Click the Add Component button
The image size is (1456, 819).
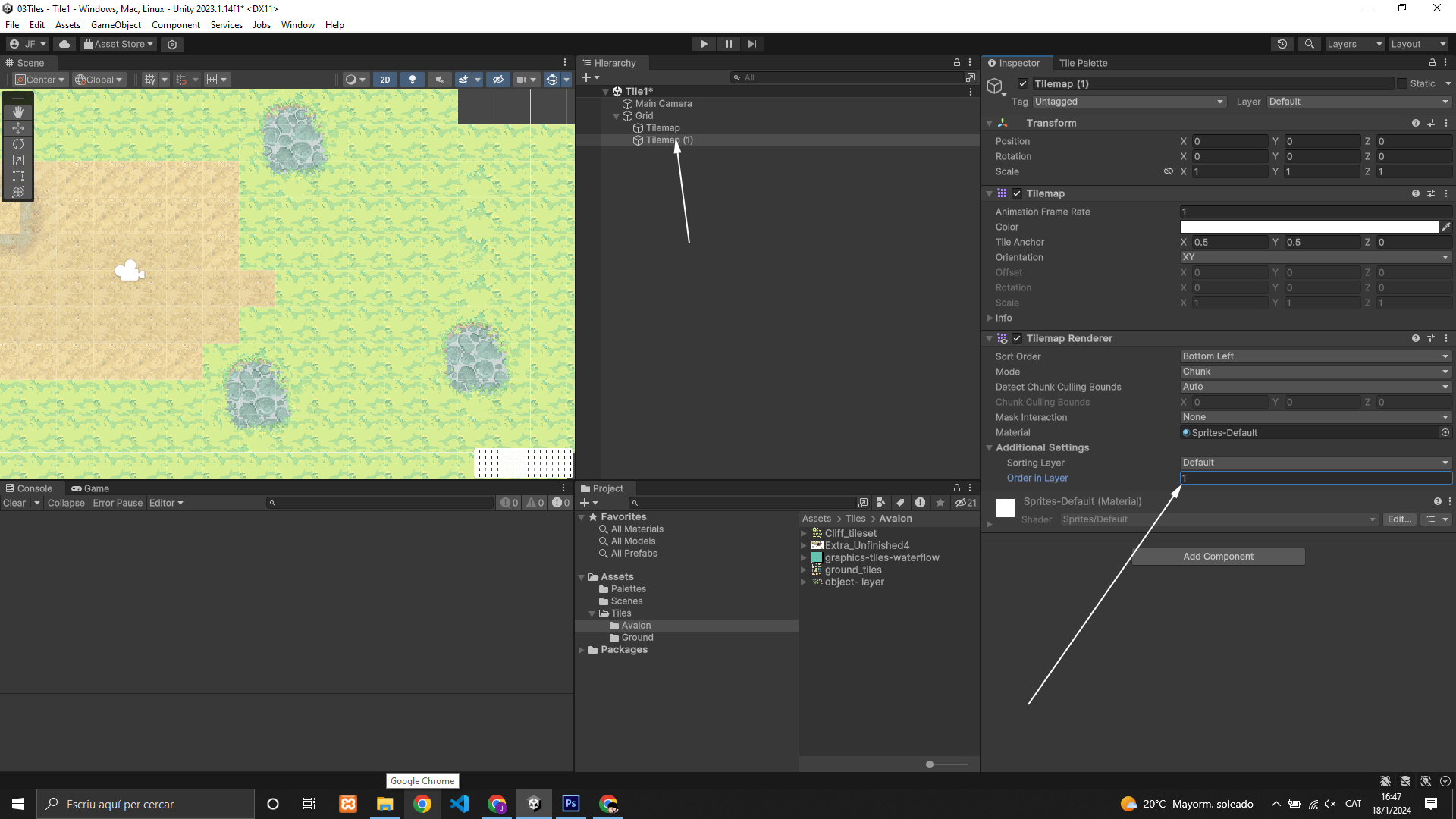pyautogui.click(x=1218, y=557)
